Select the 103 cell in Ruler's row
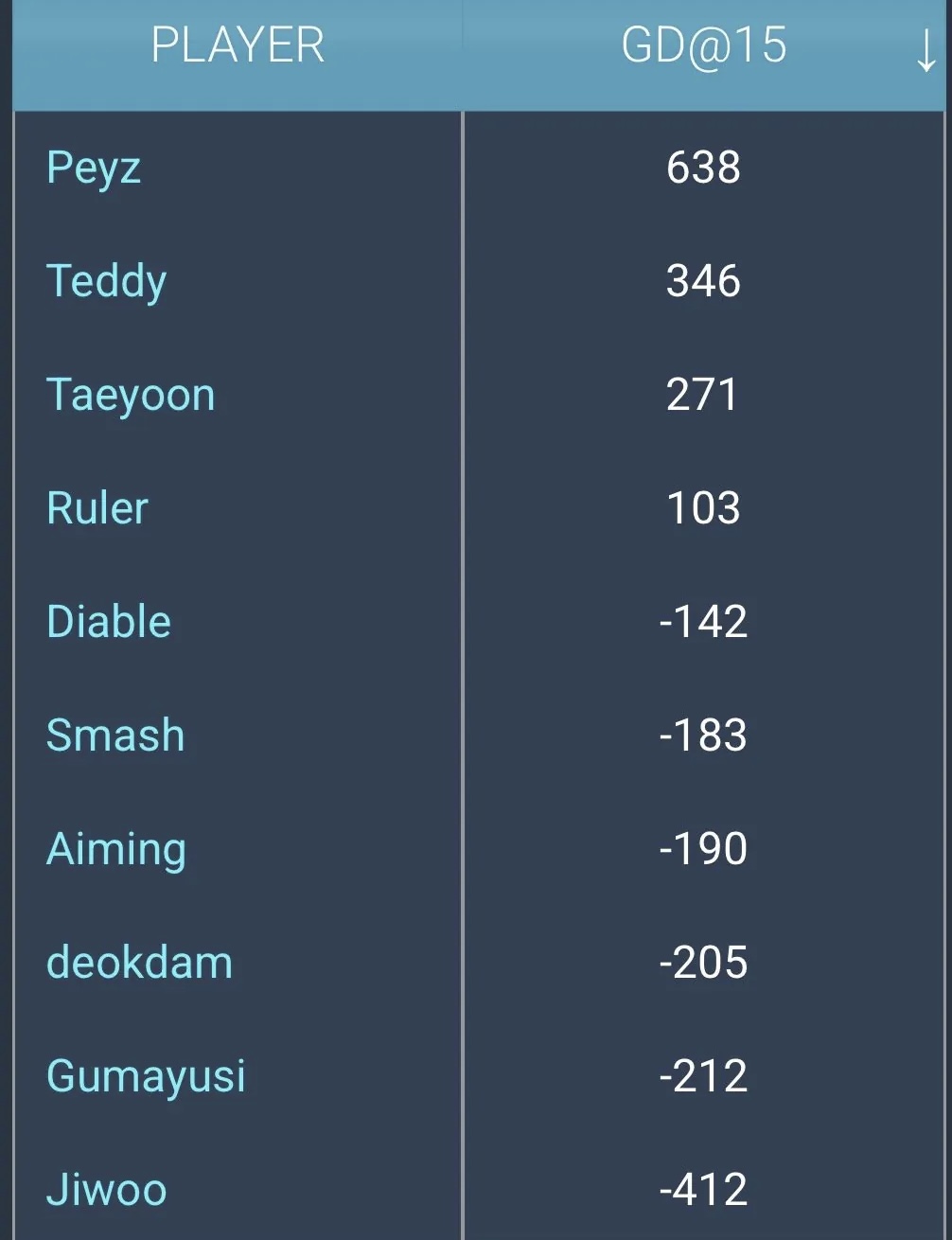 [x=703, y=508]
